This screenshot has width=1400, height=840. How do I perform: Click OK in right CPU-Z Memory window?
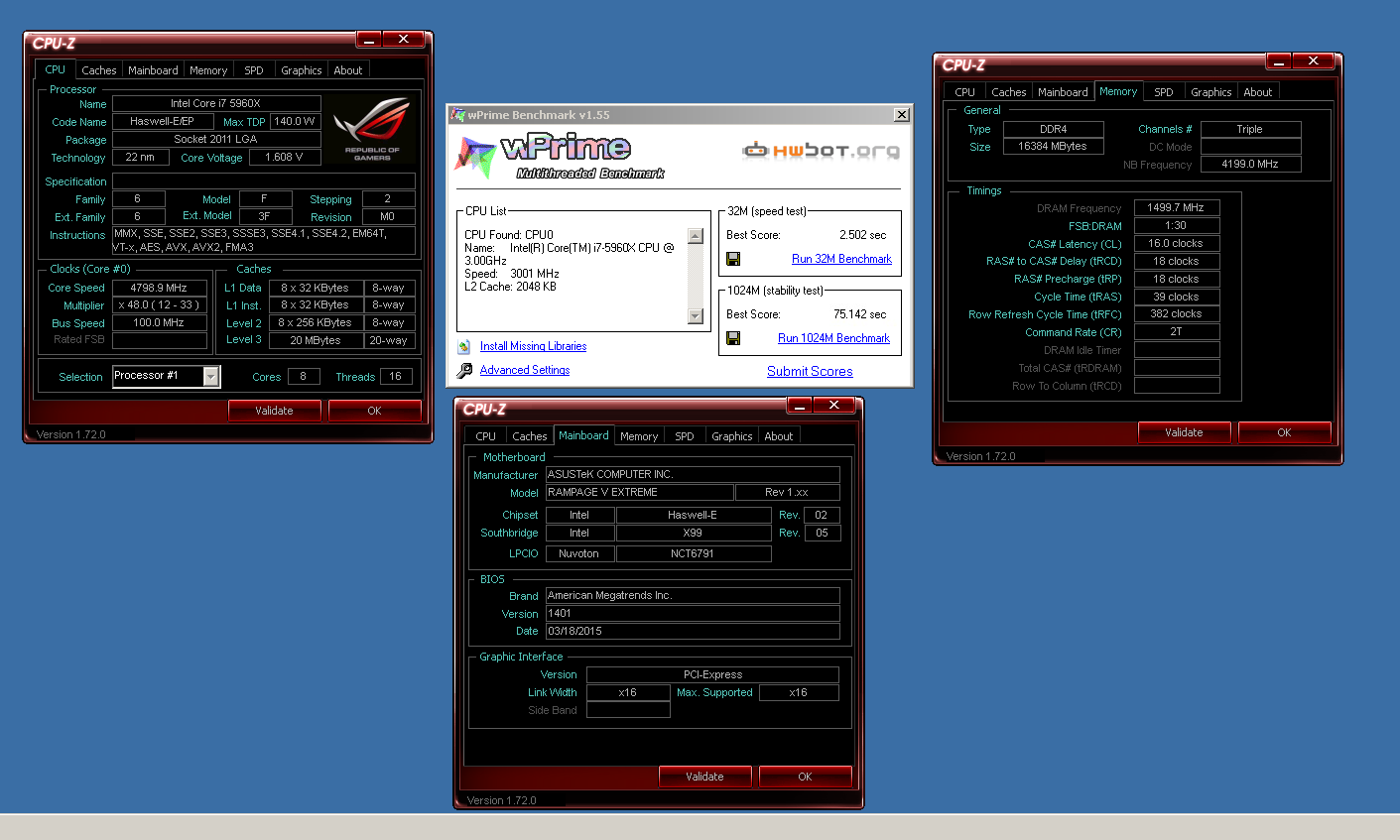(x=1284, y=432)
